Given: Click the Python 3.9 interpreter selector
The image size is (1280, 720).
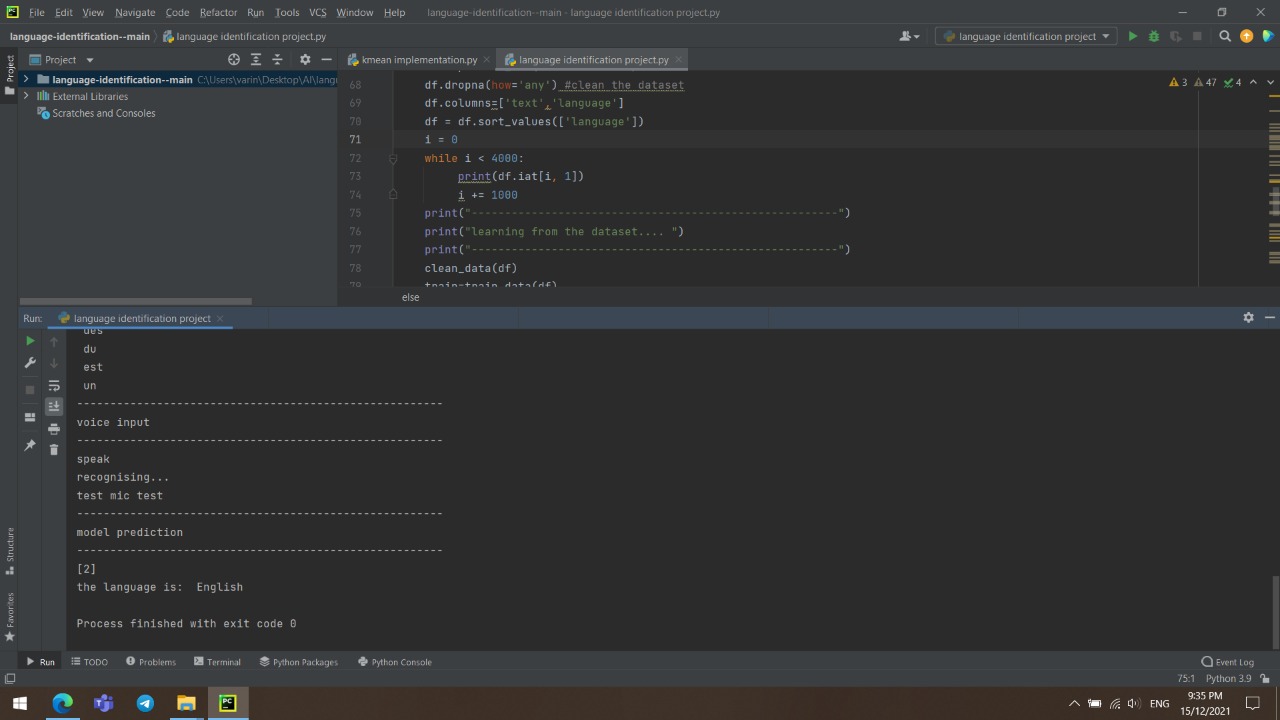Looking at the screenshot, I should 1228,679.
